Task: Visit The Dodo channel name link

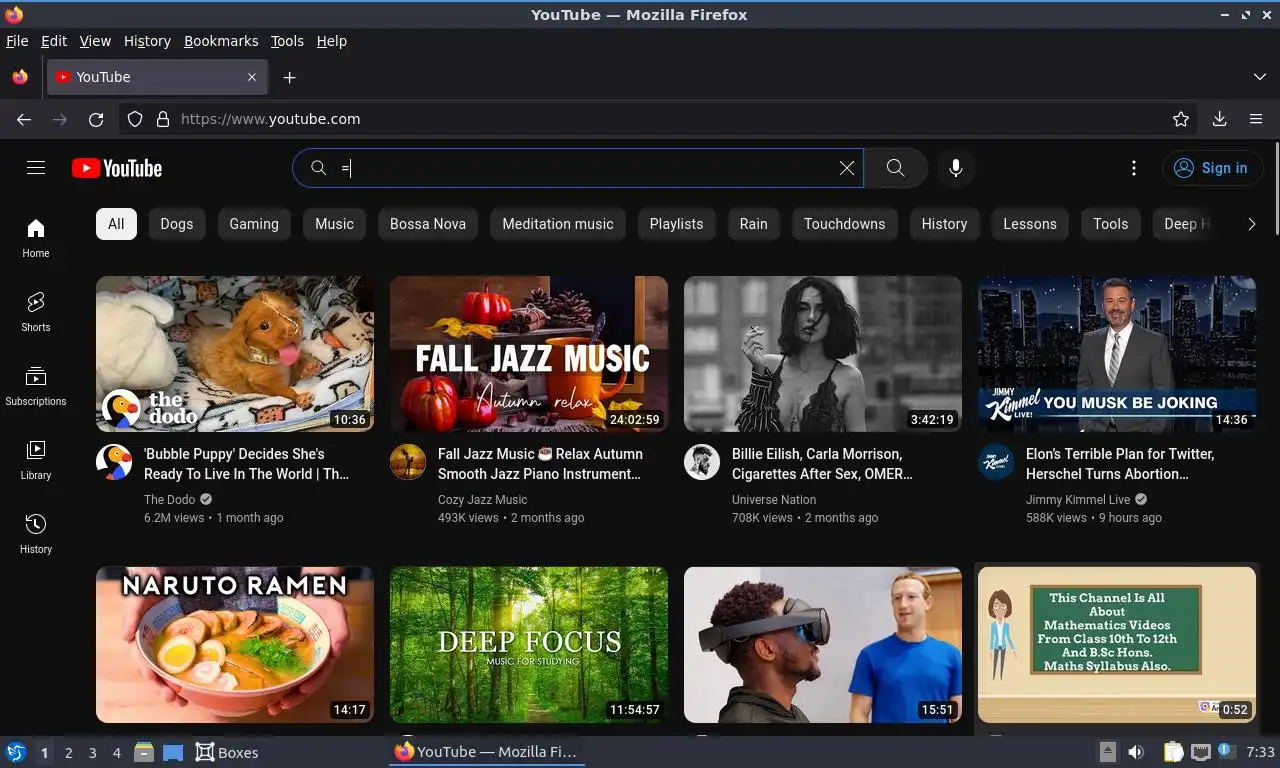Action: pyautogui.click(x=170, y=500)
